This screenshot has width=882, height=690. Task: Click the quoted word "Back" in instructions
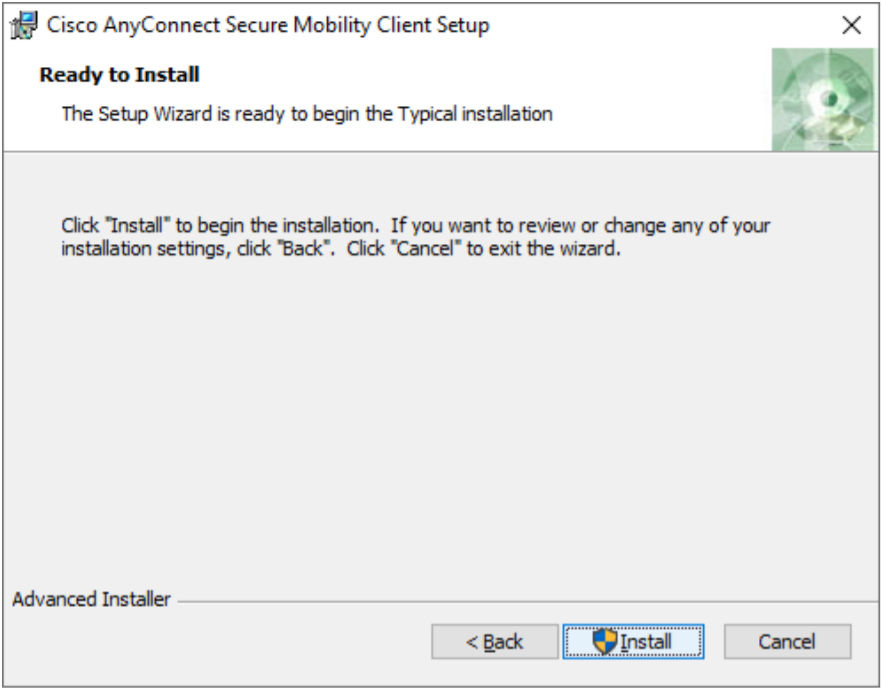303,248
